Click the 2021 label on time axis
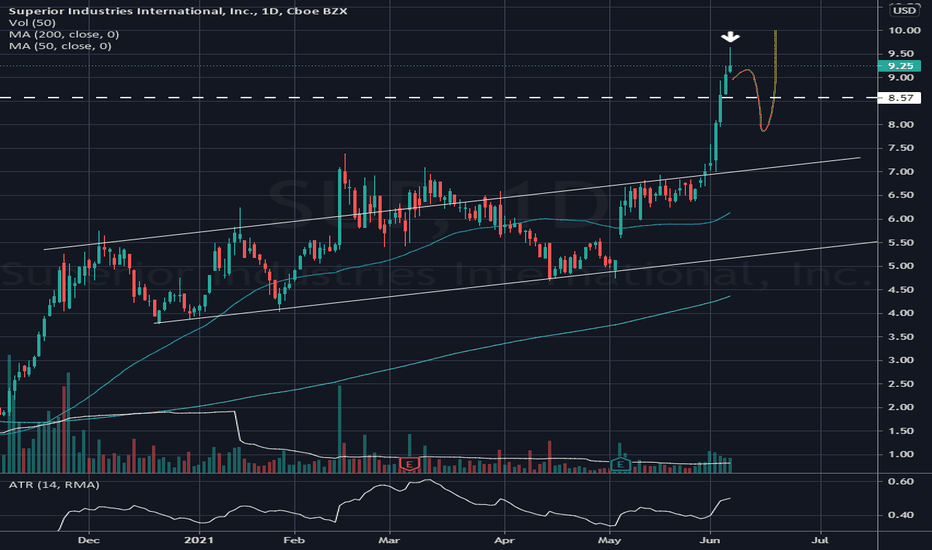Viewport: 932px width, 550px height. pyautogui.click(x=199, y=540)
